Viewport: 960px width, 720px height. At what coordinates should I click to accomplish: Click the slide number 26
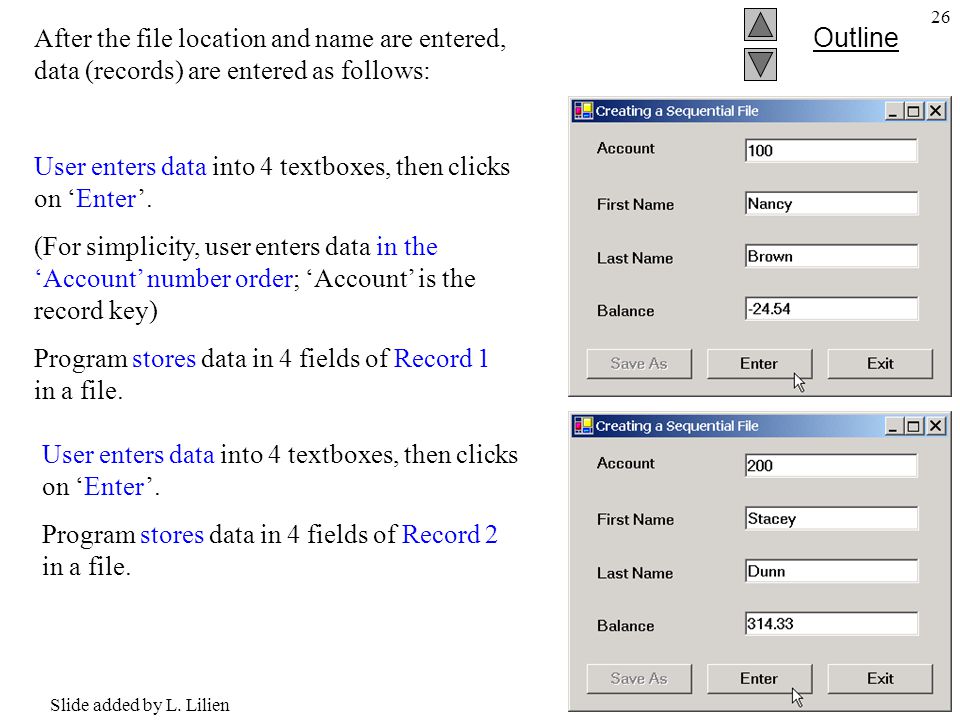940,17
